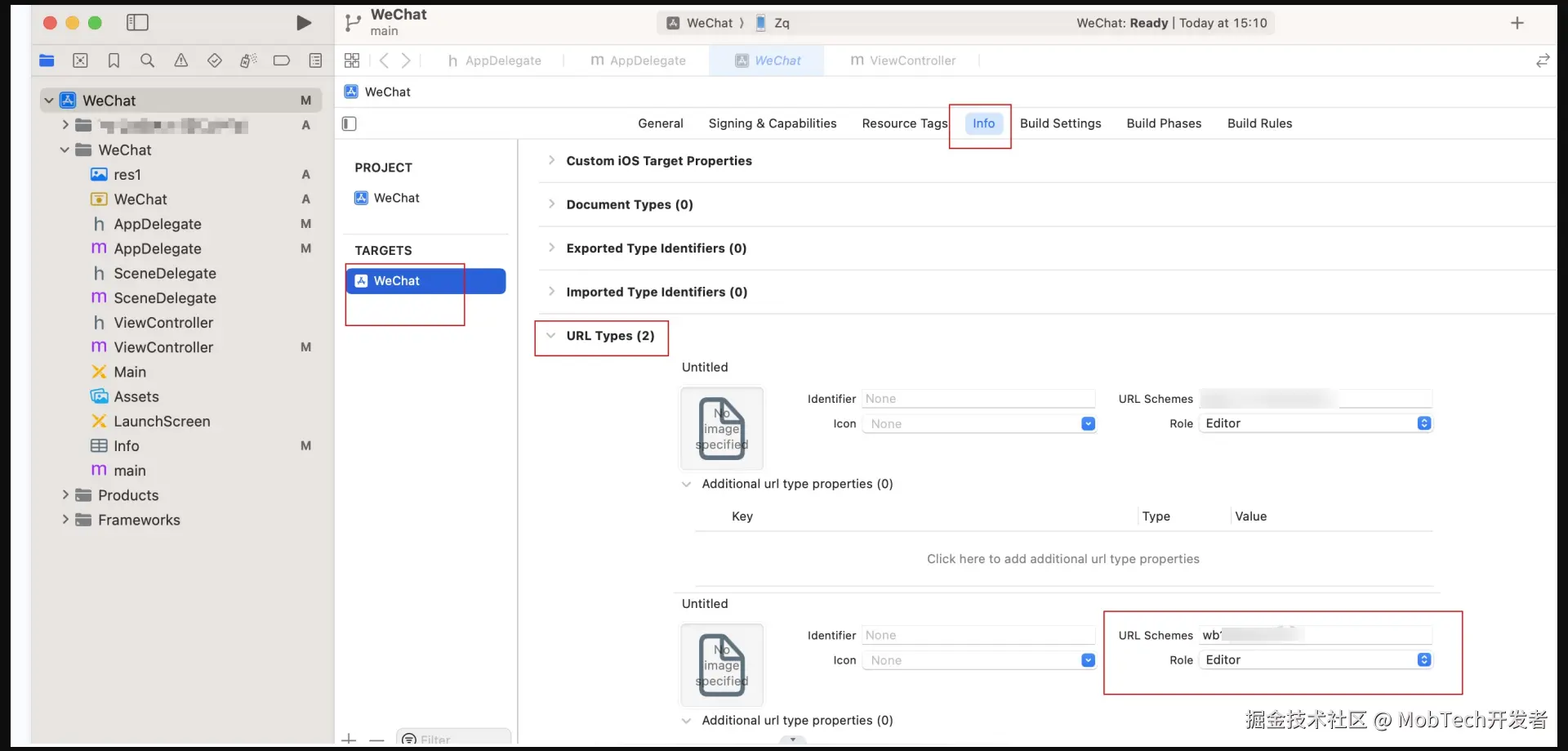
Task: Open the Assets catalog
Action: click(x=136, y=396)
